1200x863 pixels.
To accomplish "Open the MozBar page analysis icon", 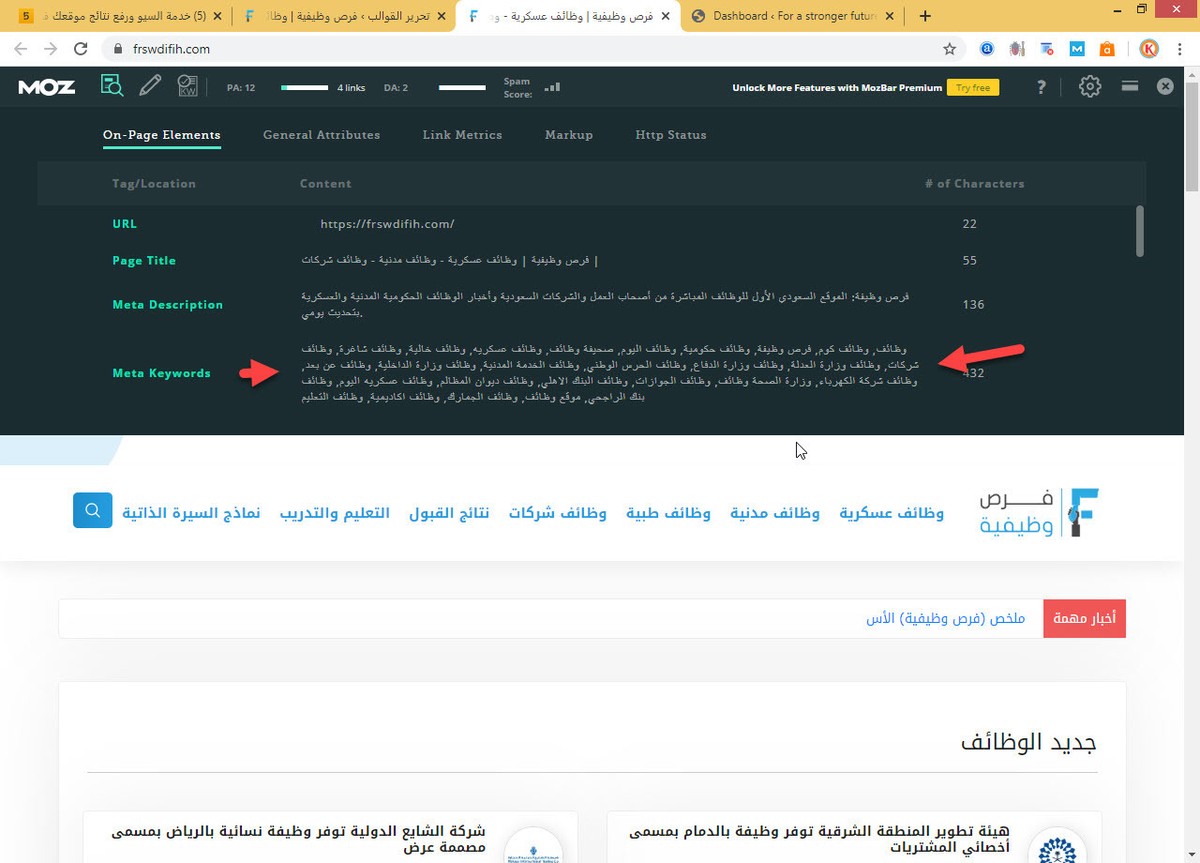I will pos(112,86).
